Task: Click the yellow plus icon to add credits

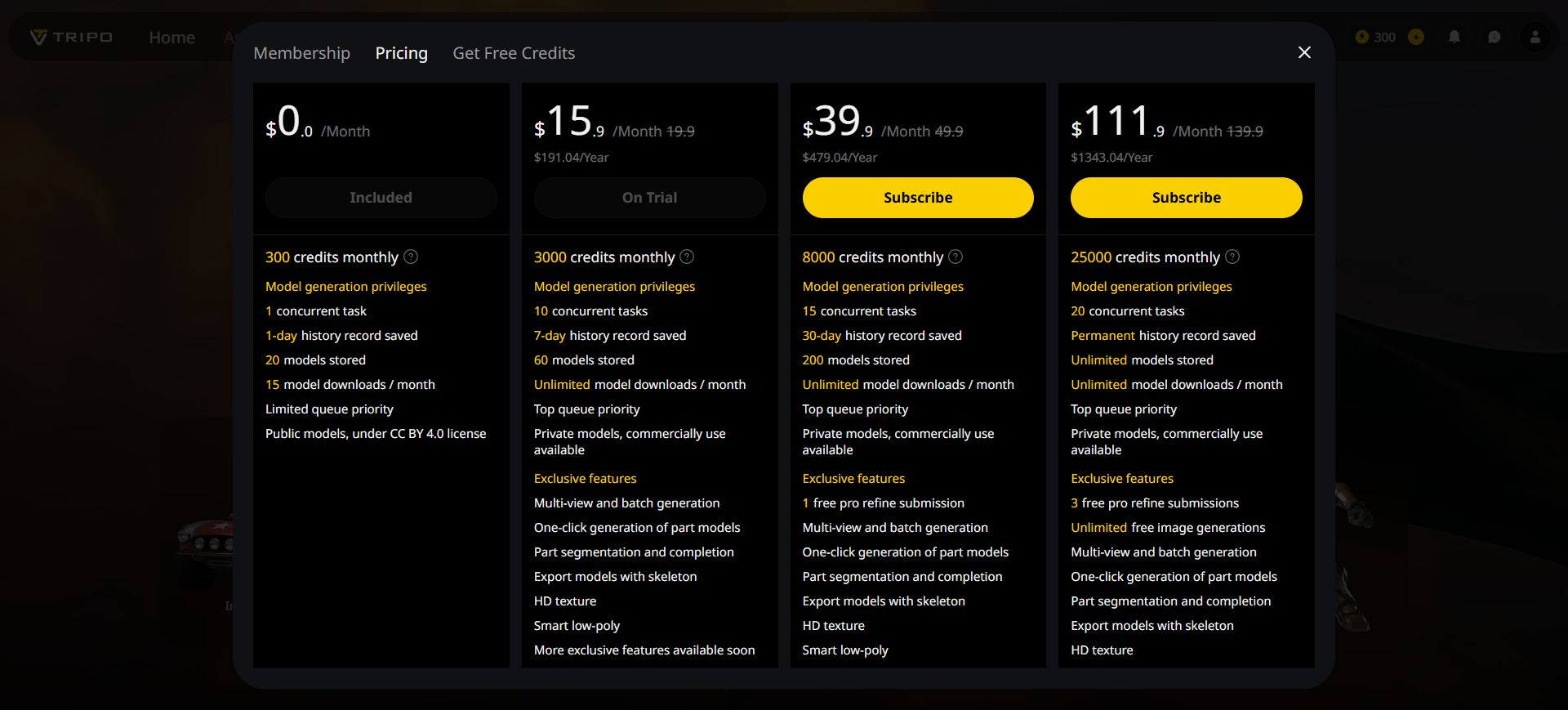Action: click(1416, 37)
